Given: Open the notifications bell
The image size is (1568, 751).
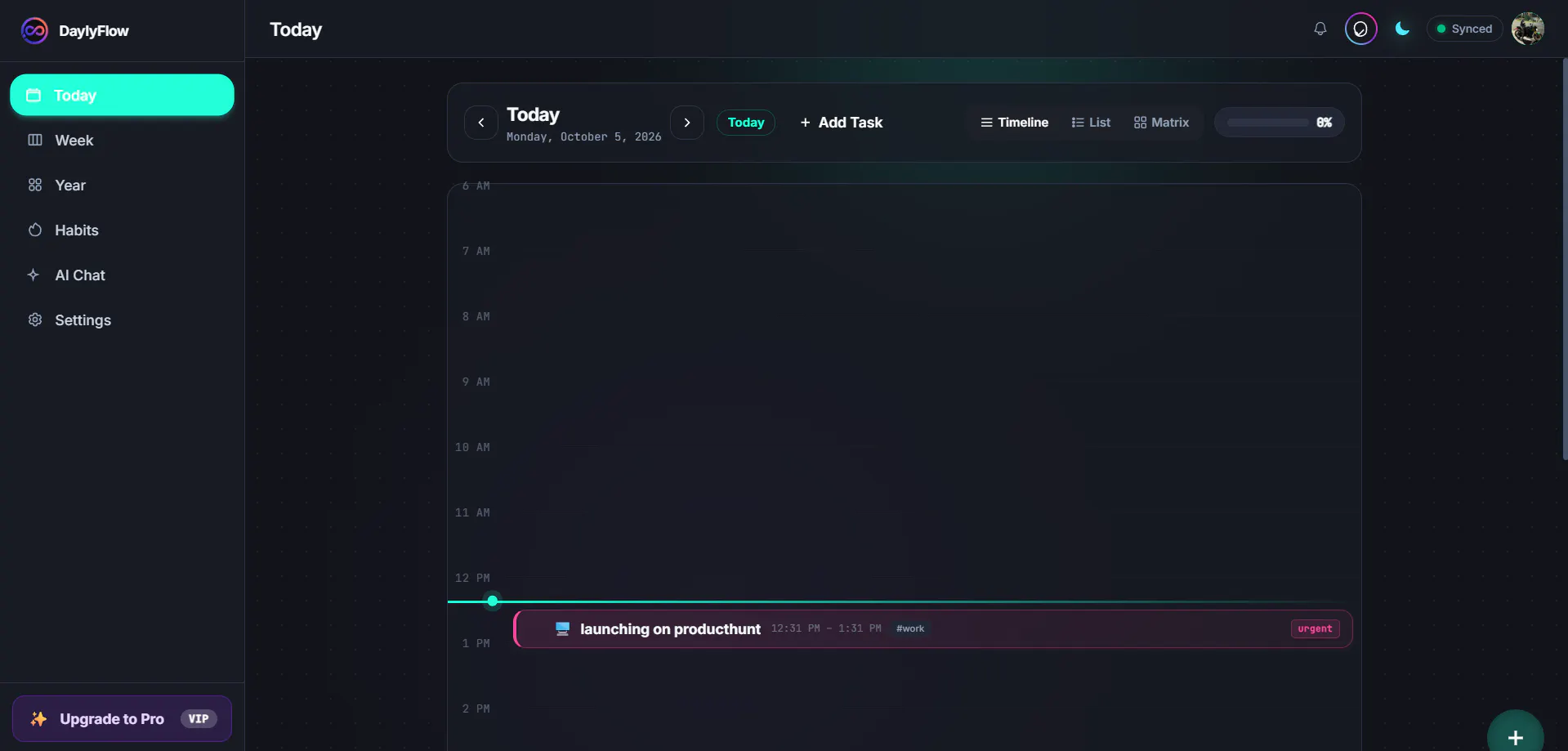Looking at the screenshot, I should click(1320, 29).
